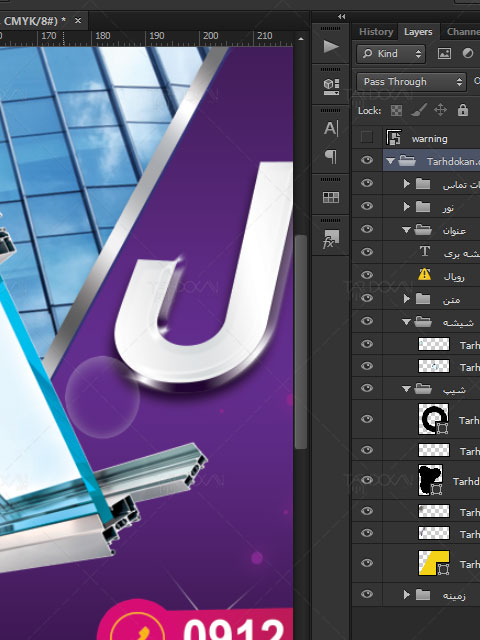Image resolution: width=480 pixels, height=640 pixels.
Task: Hide the زمینه group visibility eye
Action: pyautogui.click(x=367, y=594)
